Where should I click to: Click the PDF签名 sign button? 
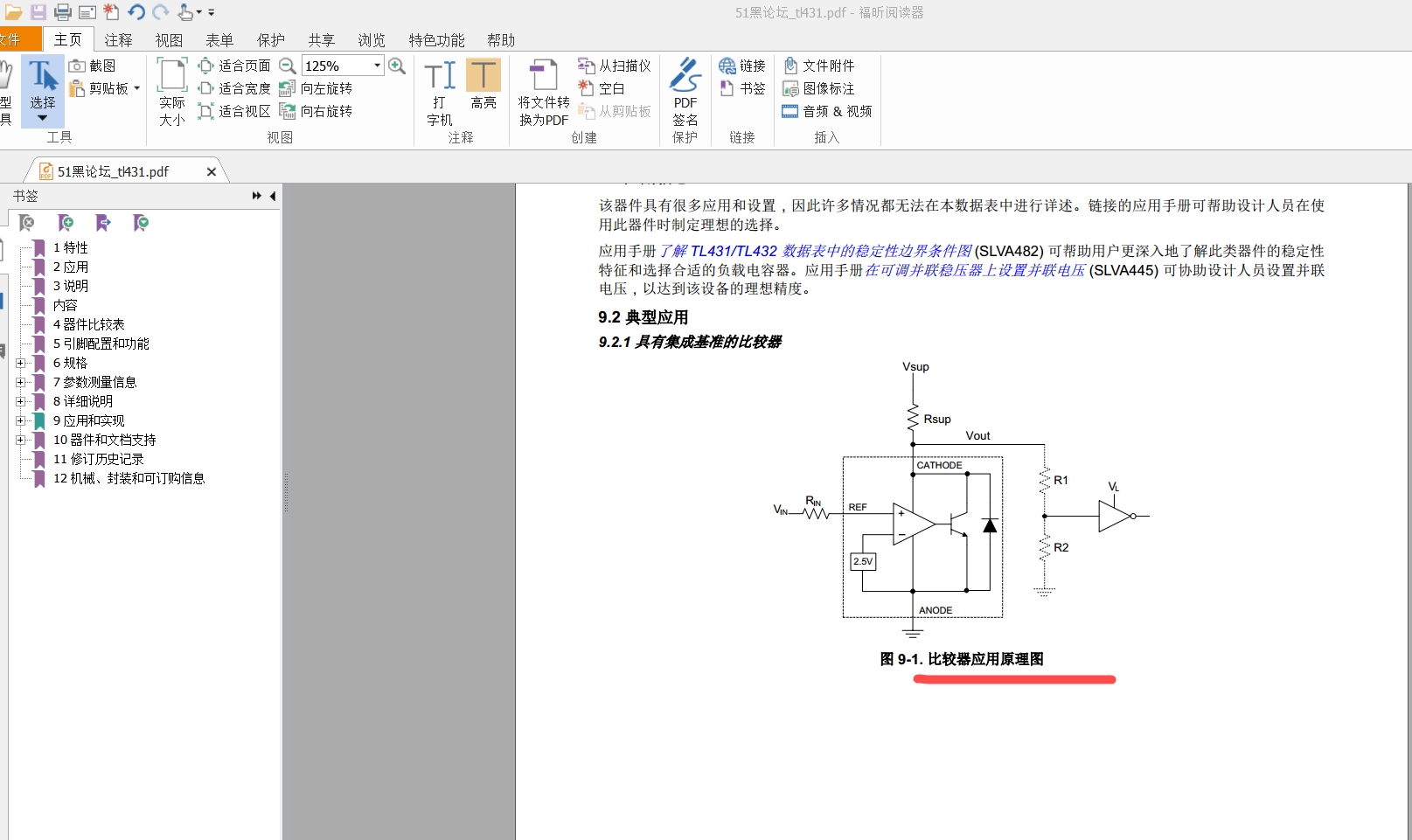[685, 91]
